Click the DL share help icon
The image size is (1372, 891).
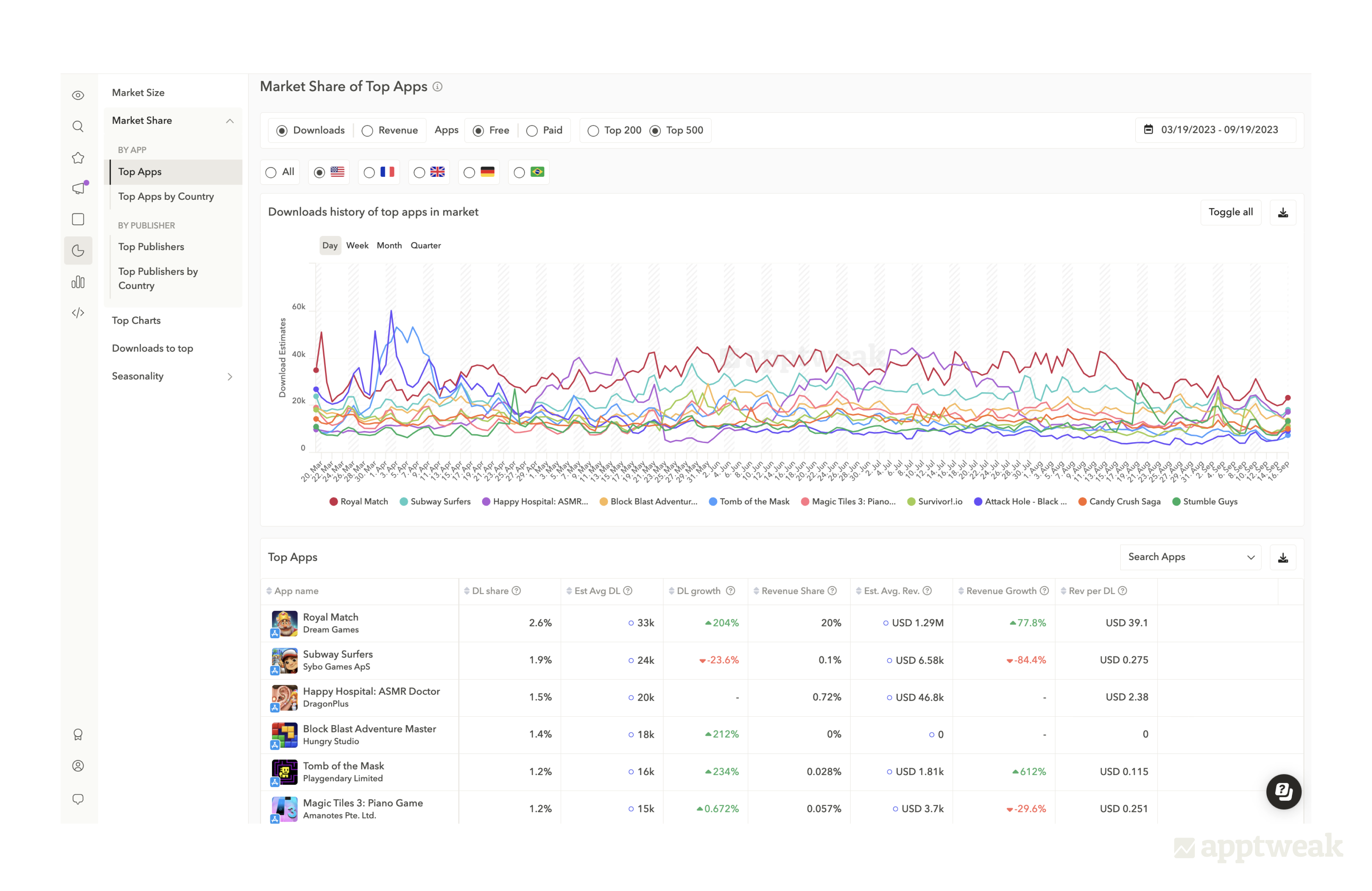pyautogui.click(x=516, y=591)
